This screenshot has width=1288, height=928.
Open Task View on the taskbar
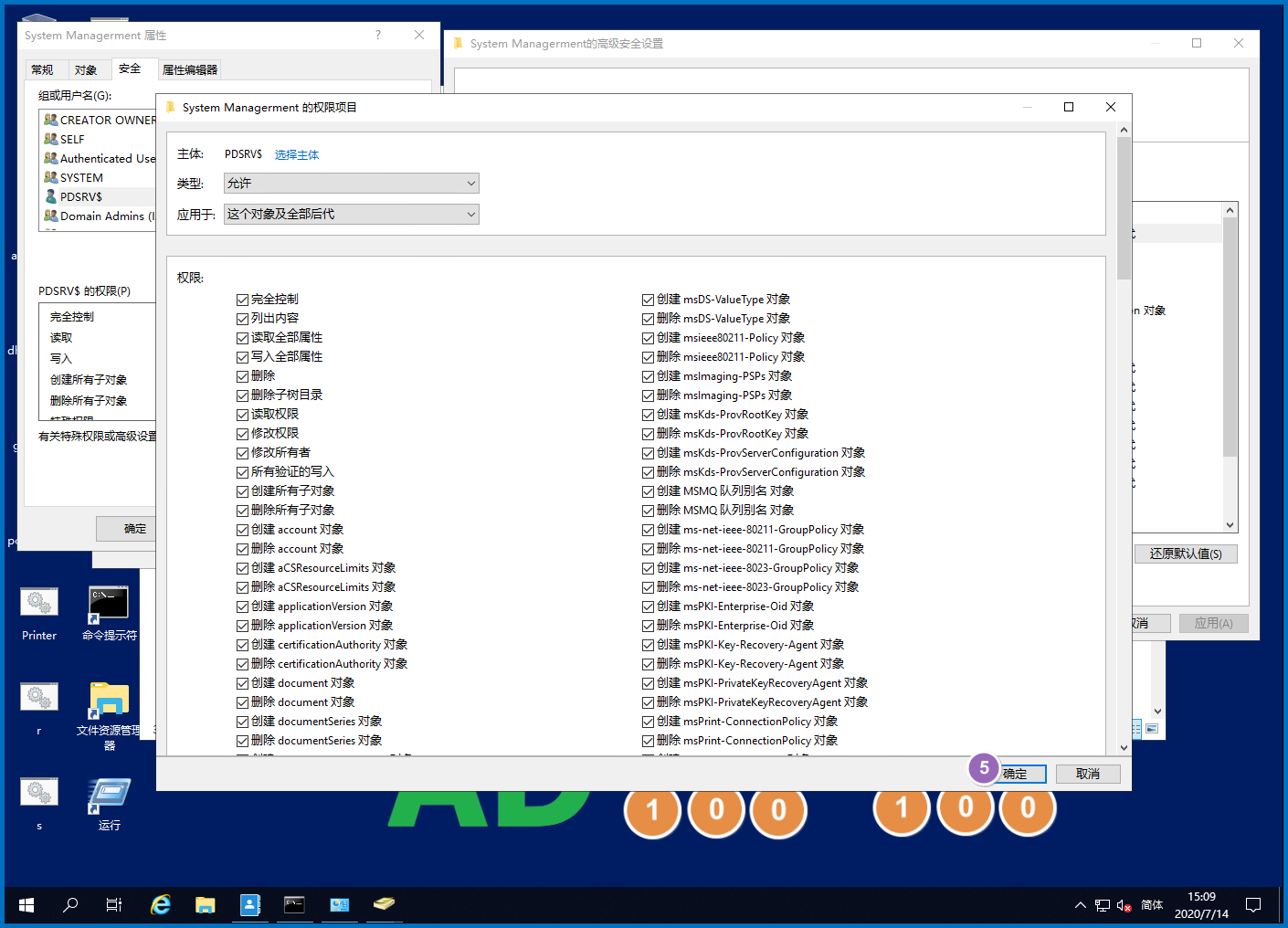tap(114, 905)
